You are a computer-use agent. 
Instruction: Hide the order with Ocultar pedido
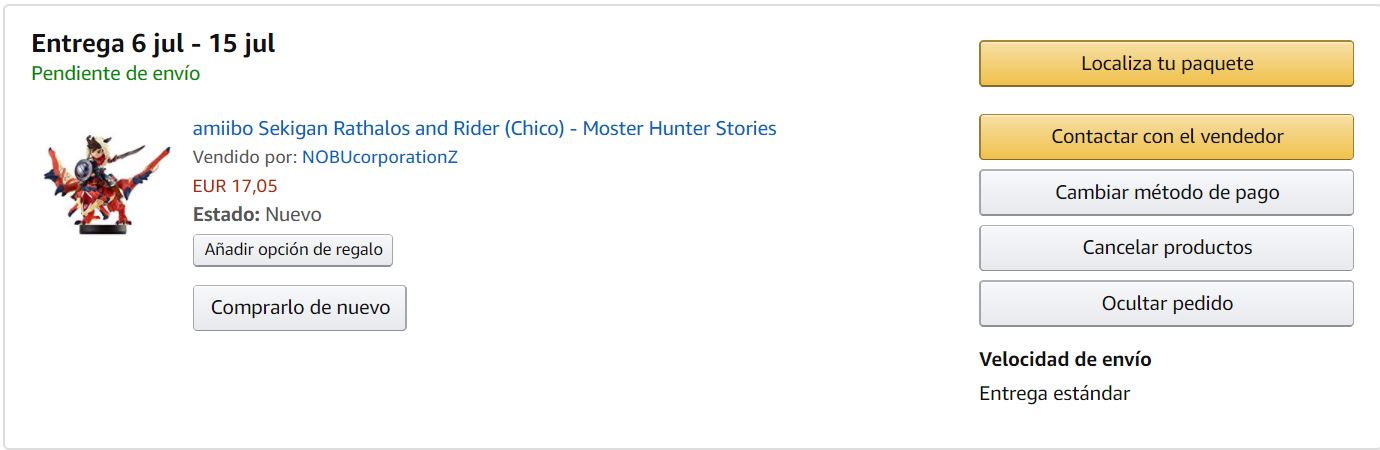tap(1166, 303)
